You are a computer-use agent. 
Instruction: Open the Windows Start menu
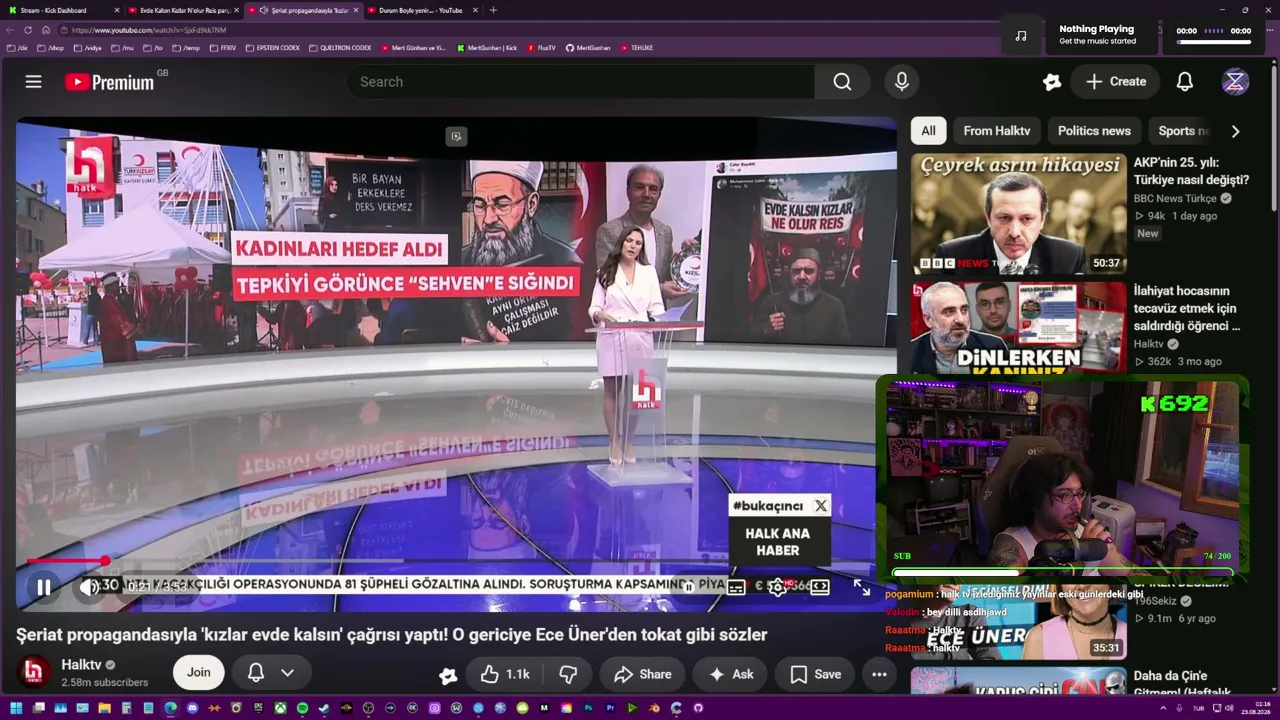point(15,708)
